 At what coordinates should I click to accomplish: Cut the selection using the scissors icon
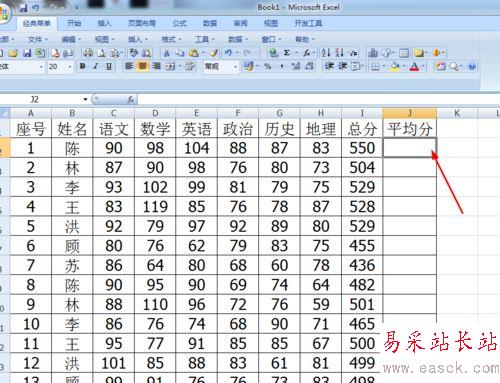coord(167,53)
